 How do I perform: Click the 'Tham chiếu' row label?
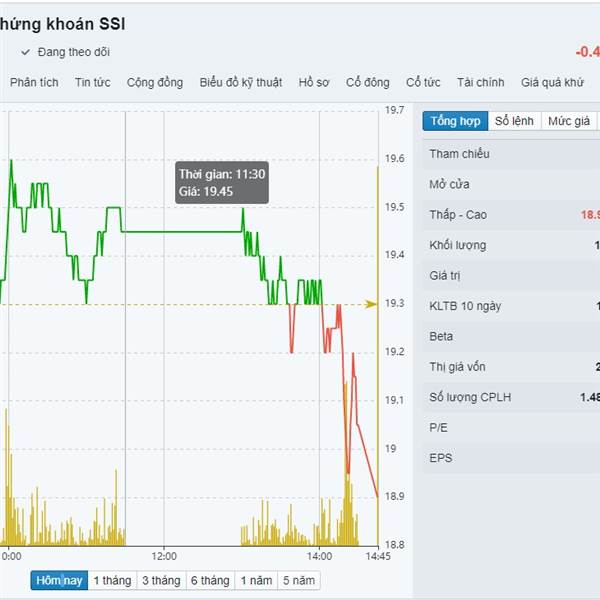tap(459, 154)
